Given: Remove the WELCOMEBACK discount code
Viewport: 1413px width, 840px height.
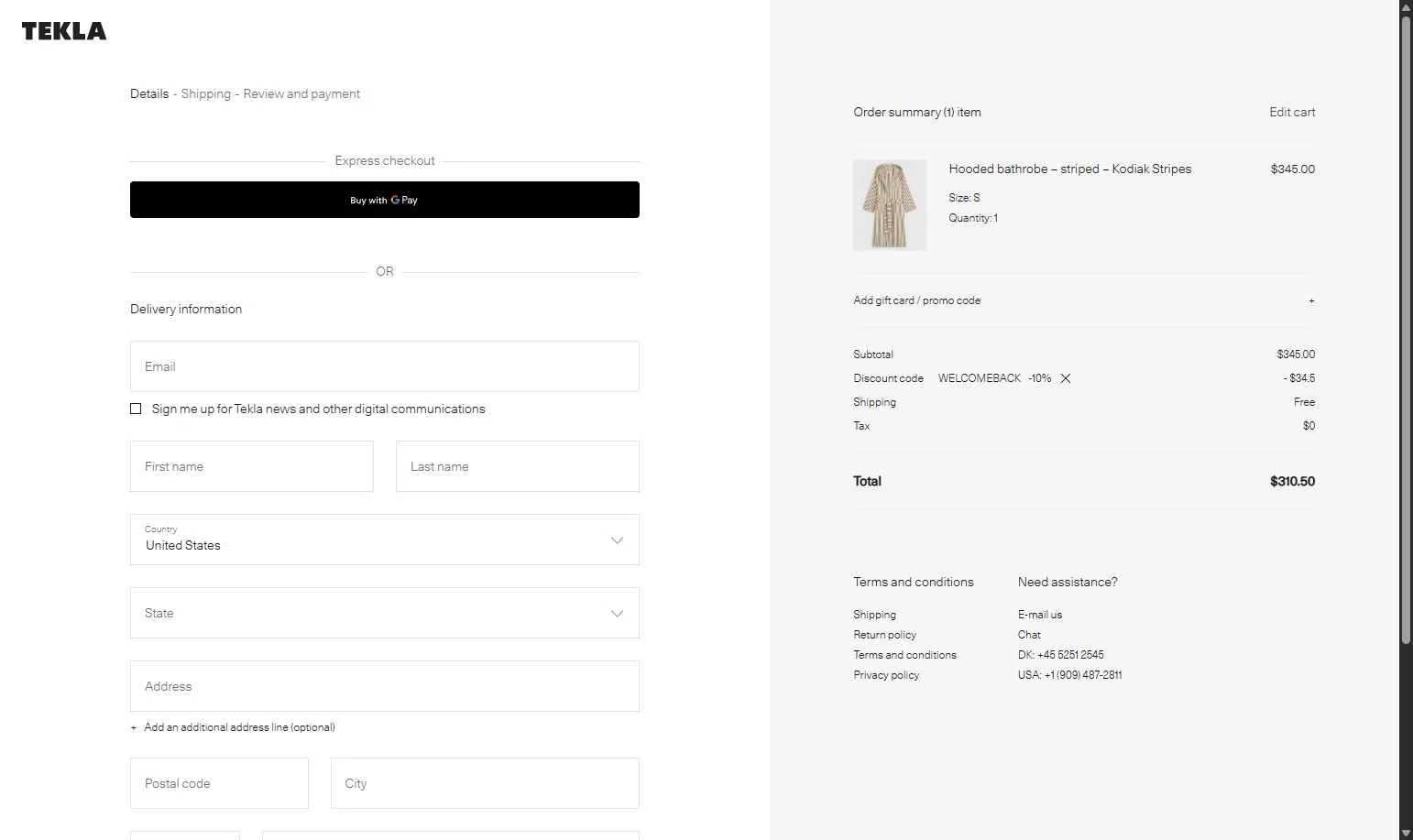Looking at the screenshot, I should [1066, 378].
